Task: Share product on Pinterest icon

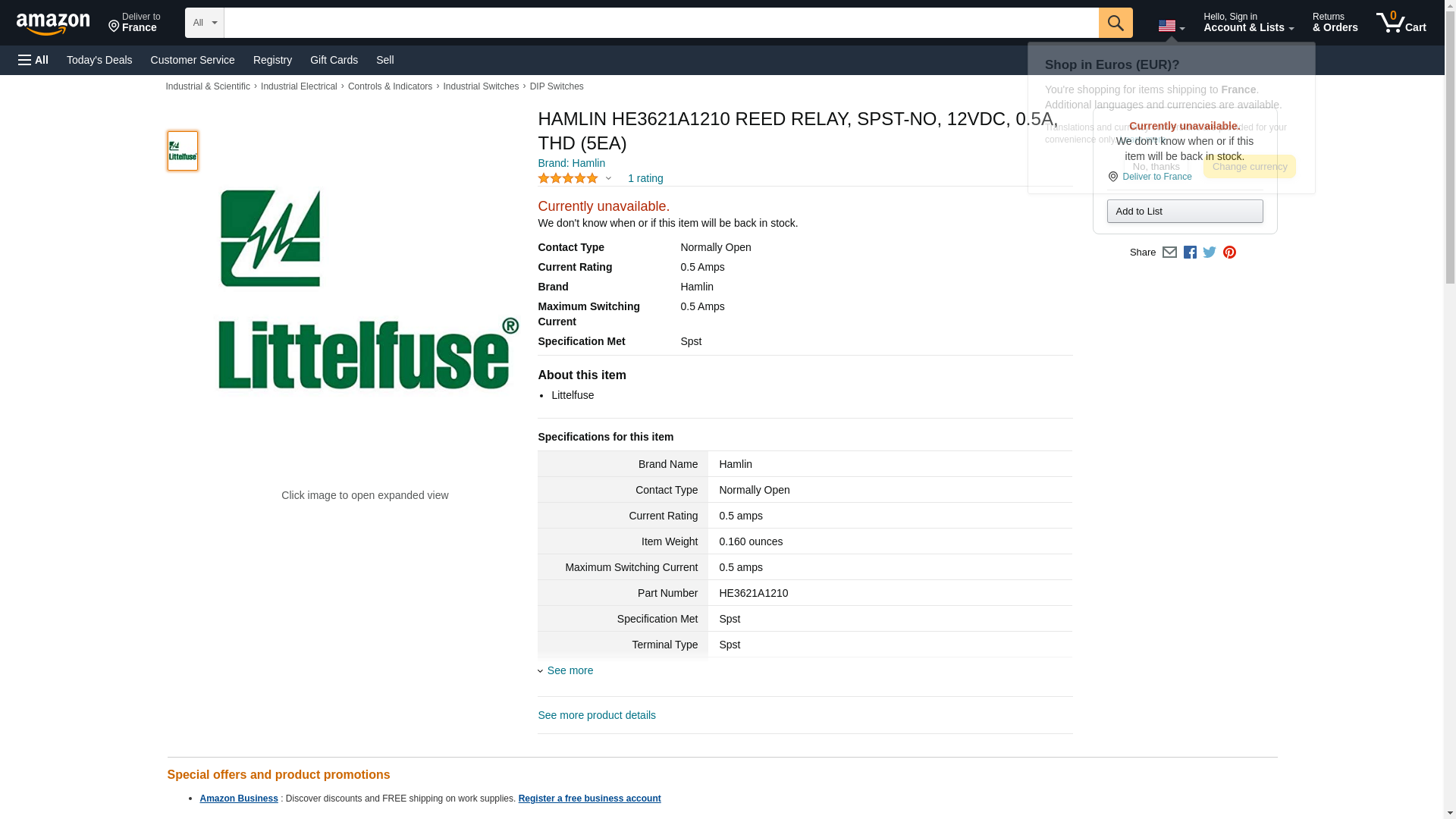Action: tap(1229, 253)
